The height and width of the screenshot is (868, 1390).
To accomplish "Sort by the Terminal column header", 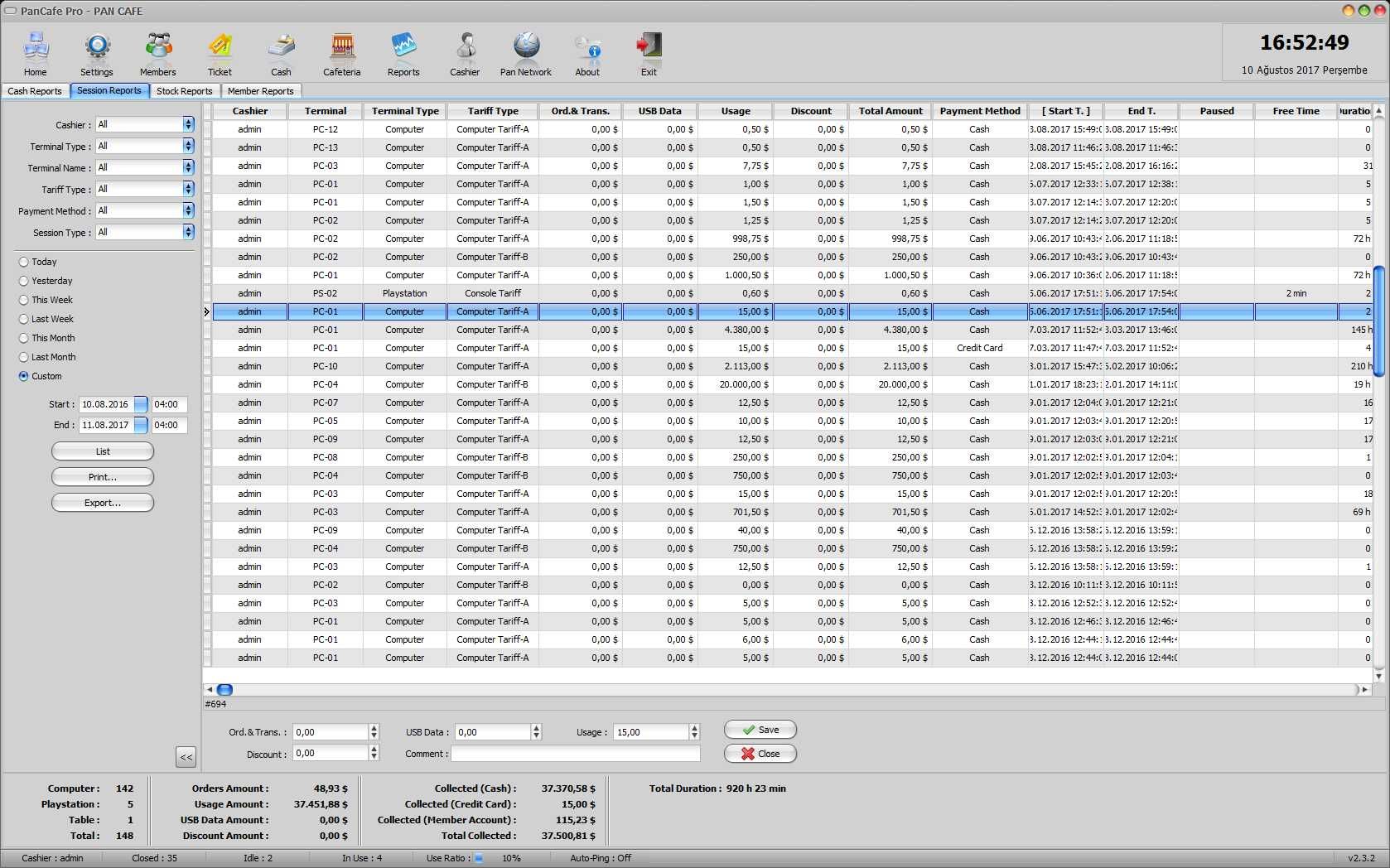I will coord(326,111).
